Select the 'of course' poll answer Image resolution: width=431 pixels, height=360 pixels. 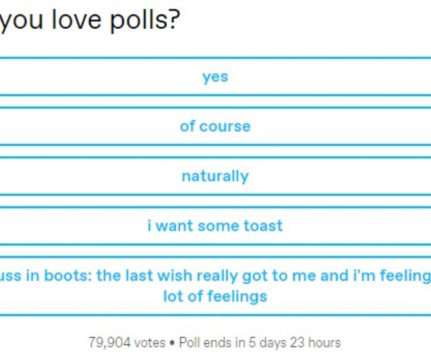[215, 126]
